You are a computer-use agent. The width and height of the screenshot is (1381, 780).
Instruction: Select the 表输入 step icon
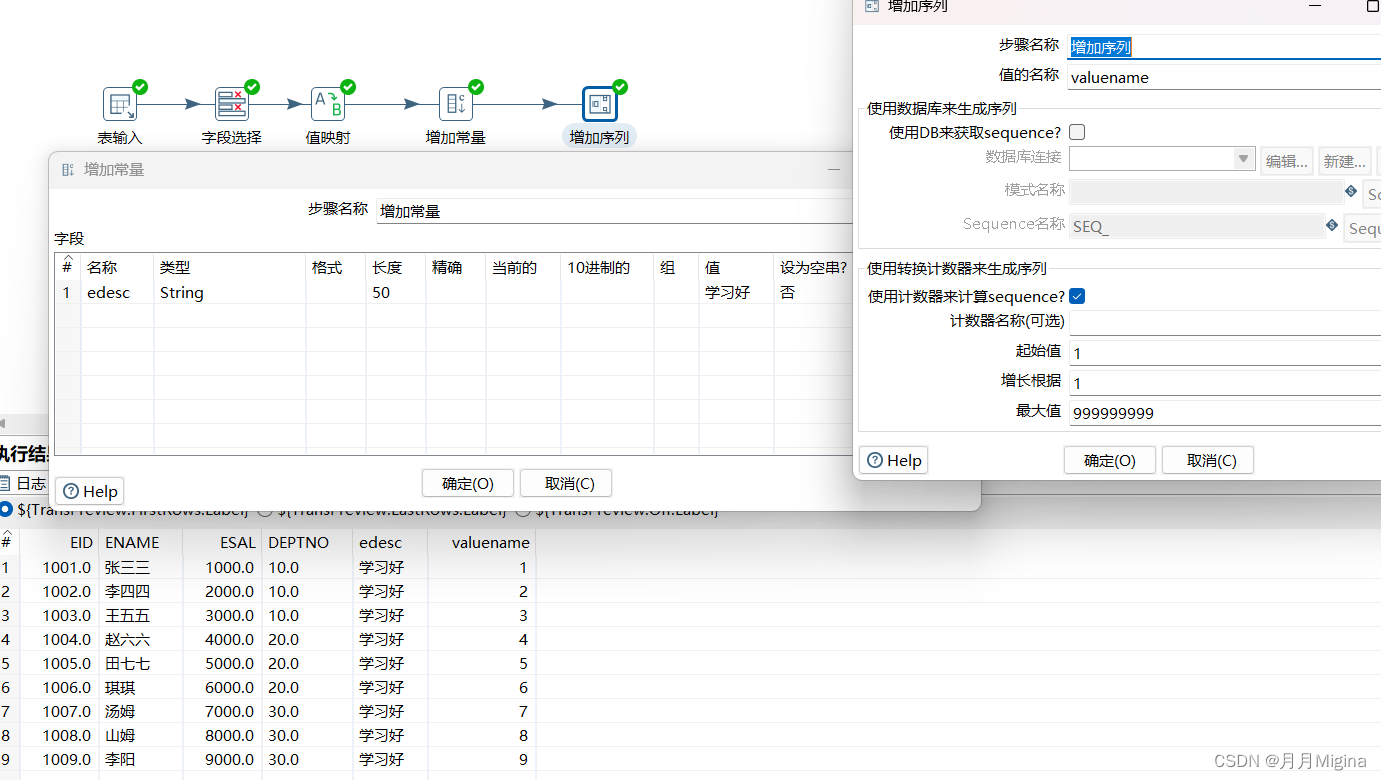120,104
